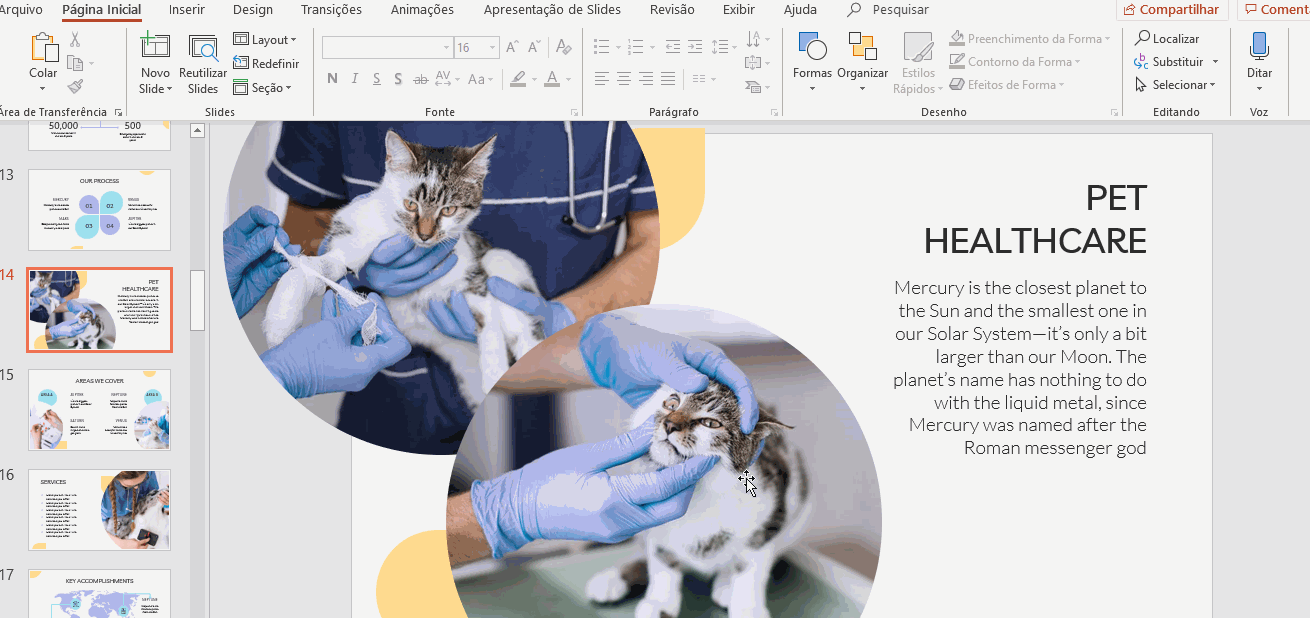Click the Novo Slide icon
Screen dimensions: 1310x618
(x=155, y=47)
